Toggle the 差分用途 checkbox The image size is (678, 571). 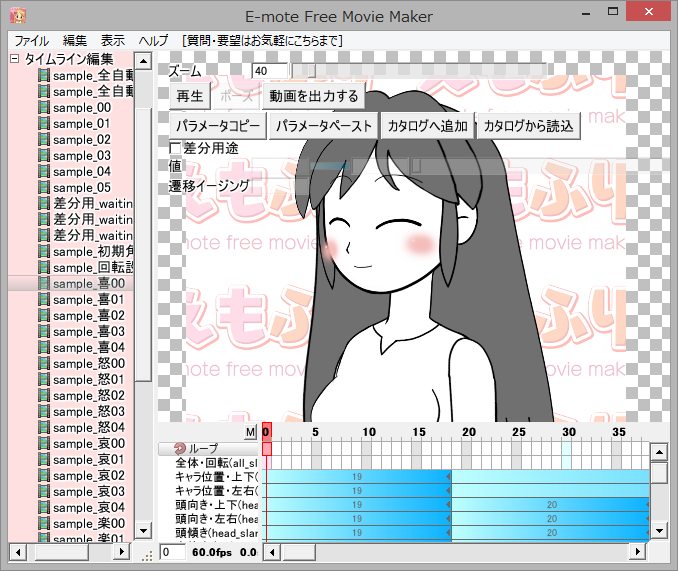[175, 148]
